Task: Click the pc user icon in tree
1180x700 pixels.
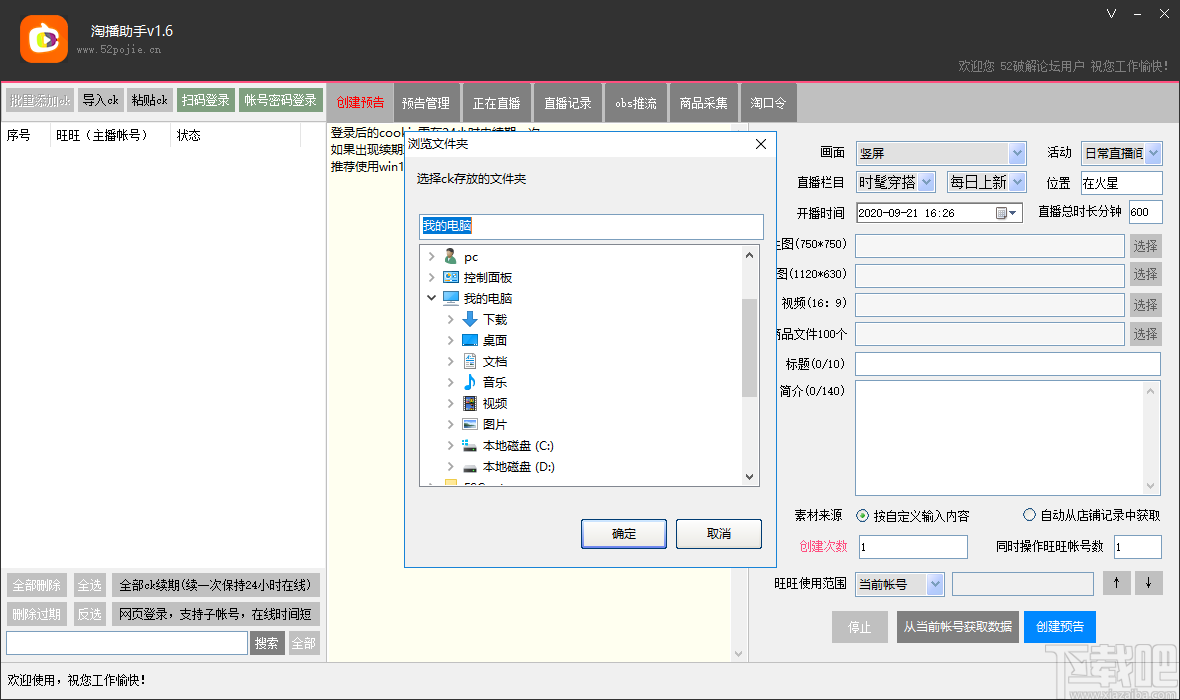Action: pos(450,257)
